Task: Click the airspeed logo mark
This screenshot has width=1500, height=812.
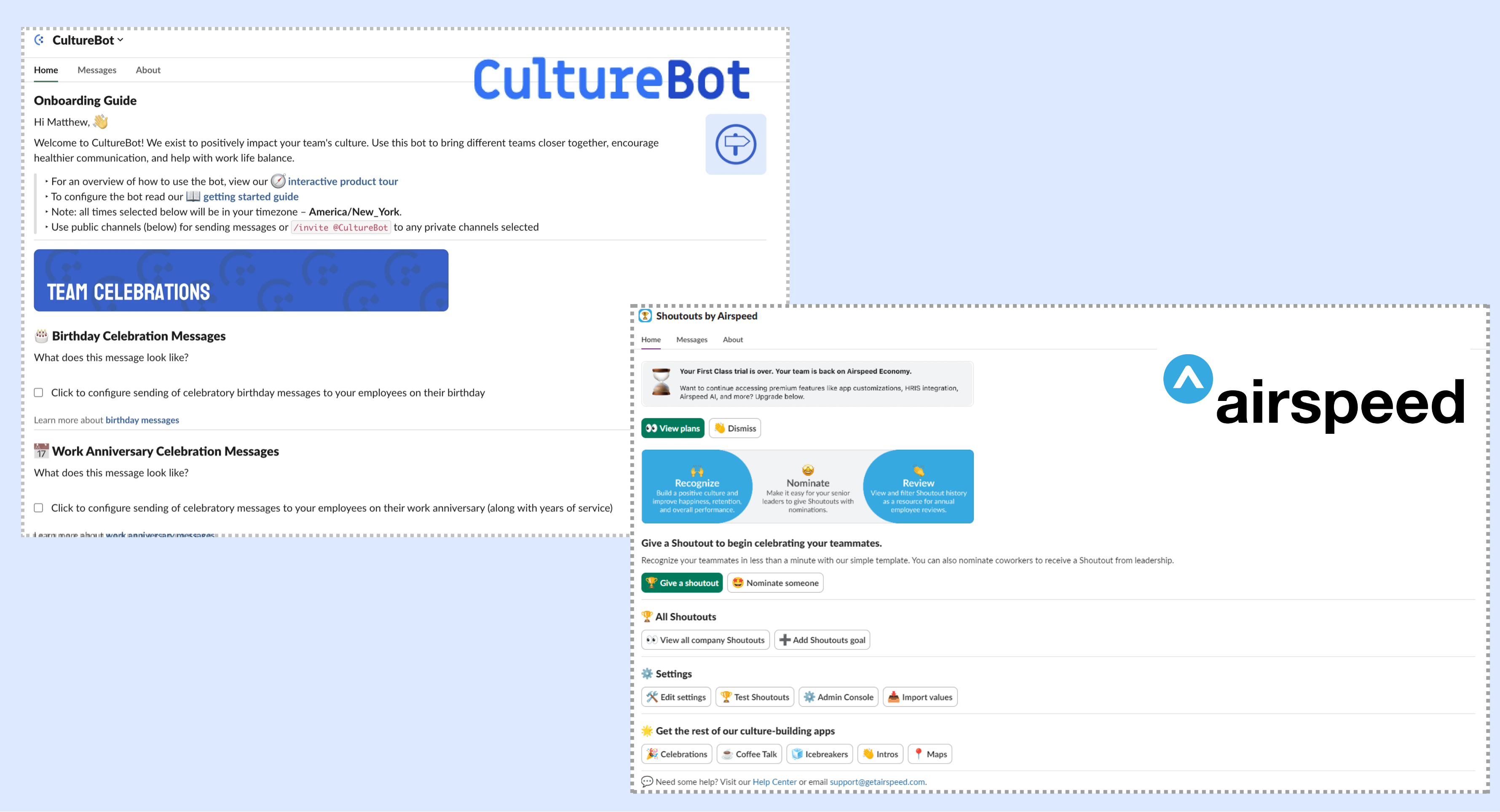Action: 1188,379
